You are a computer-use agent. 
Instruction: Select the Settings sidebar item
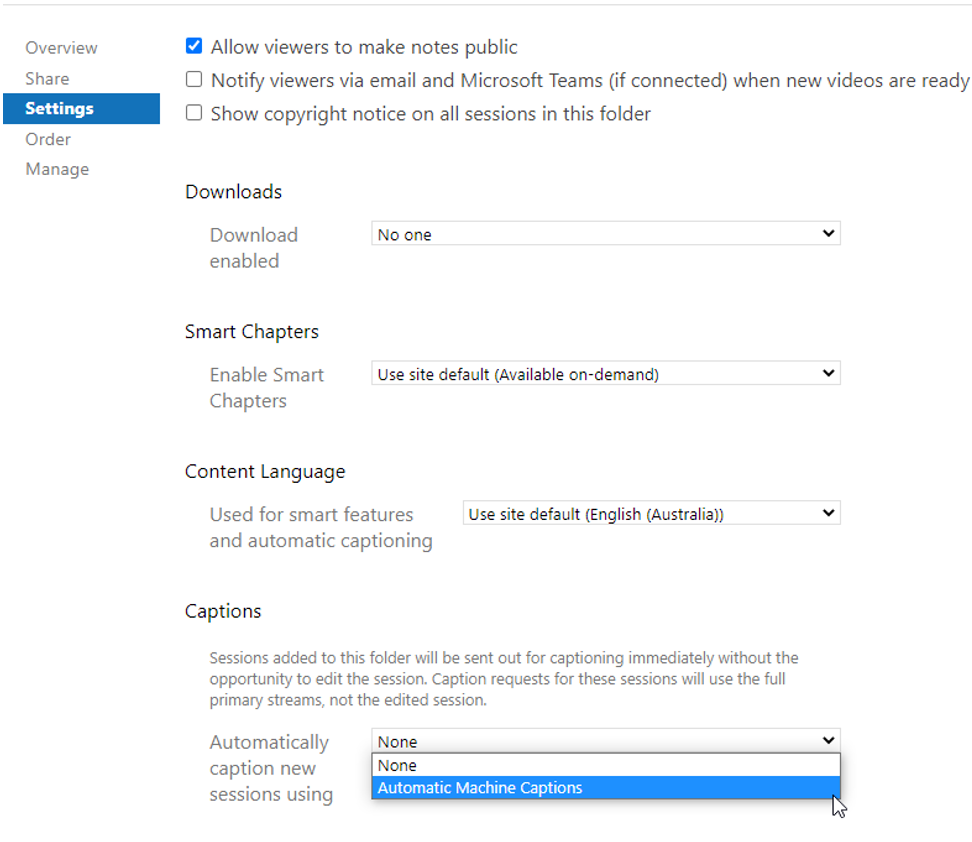coord(81,109)
